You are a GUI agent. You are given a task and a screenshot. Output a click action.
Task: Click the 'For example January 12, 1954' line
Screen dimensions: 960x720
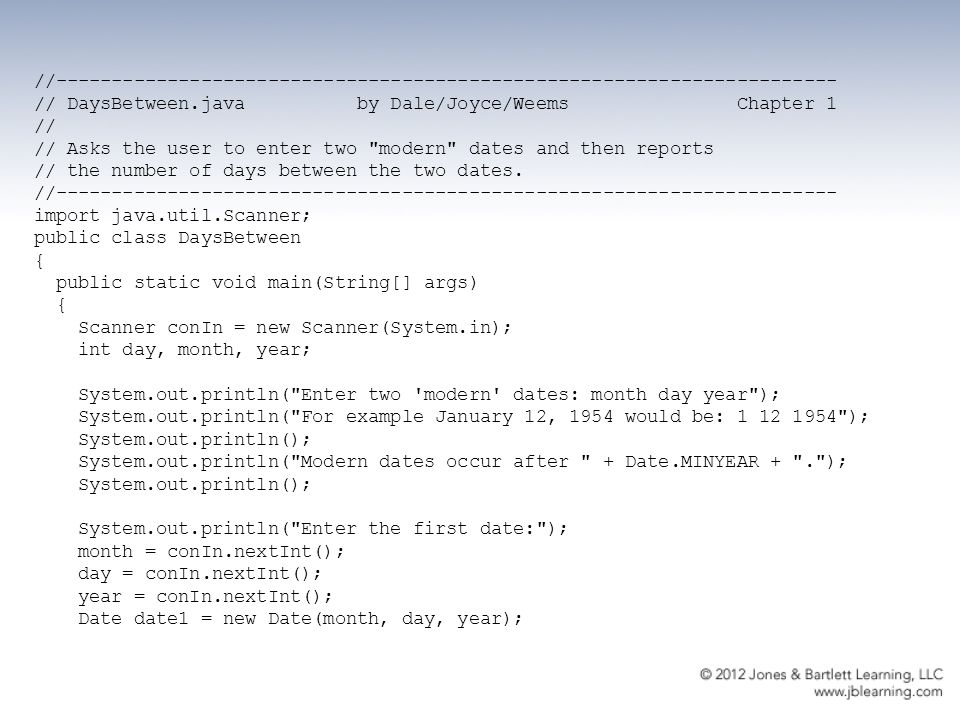(473, 417)
